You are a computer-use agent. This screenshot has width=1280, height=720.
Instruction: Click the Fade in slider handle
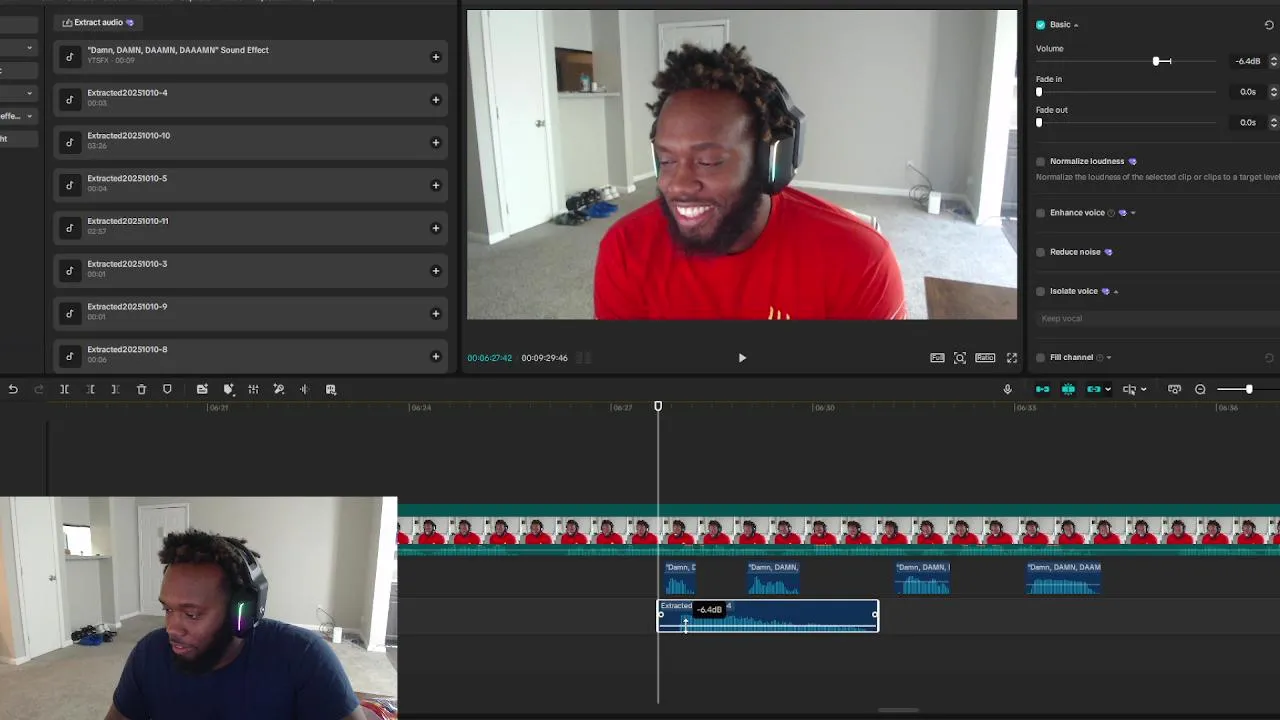click(1039, 92)
